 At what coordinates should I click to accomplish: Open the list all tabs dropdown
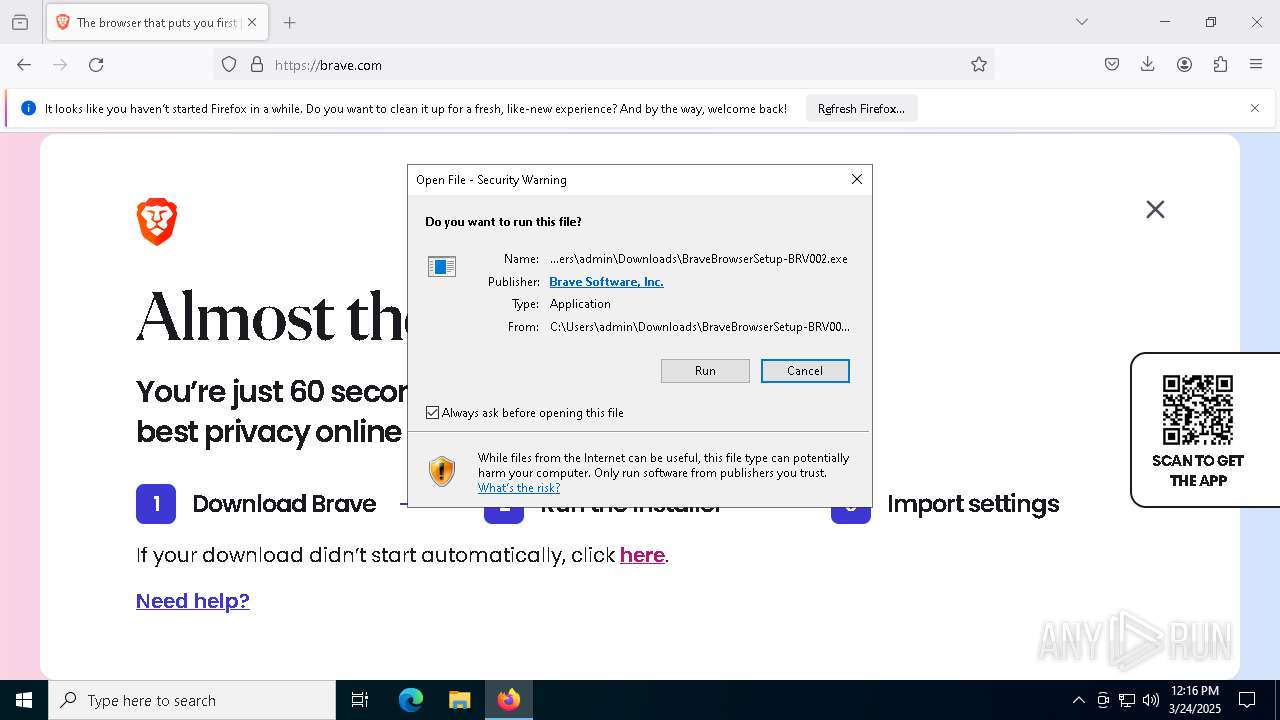(1082, 22)
